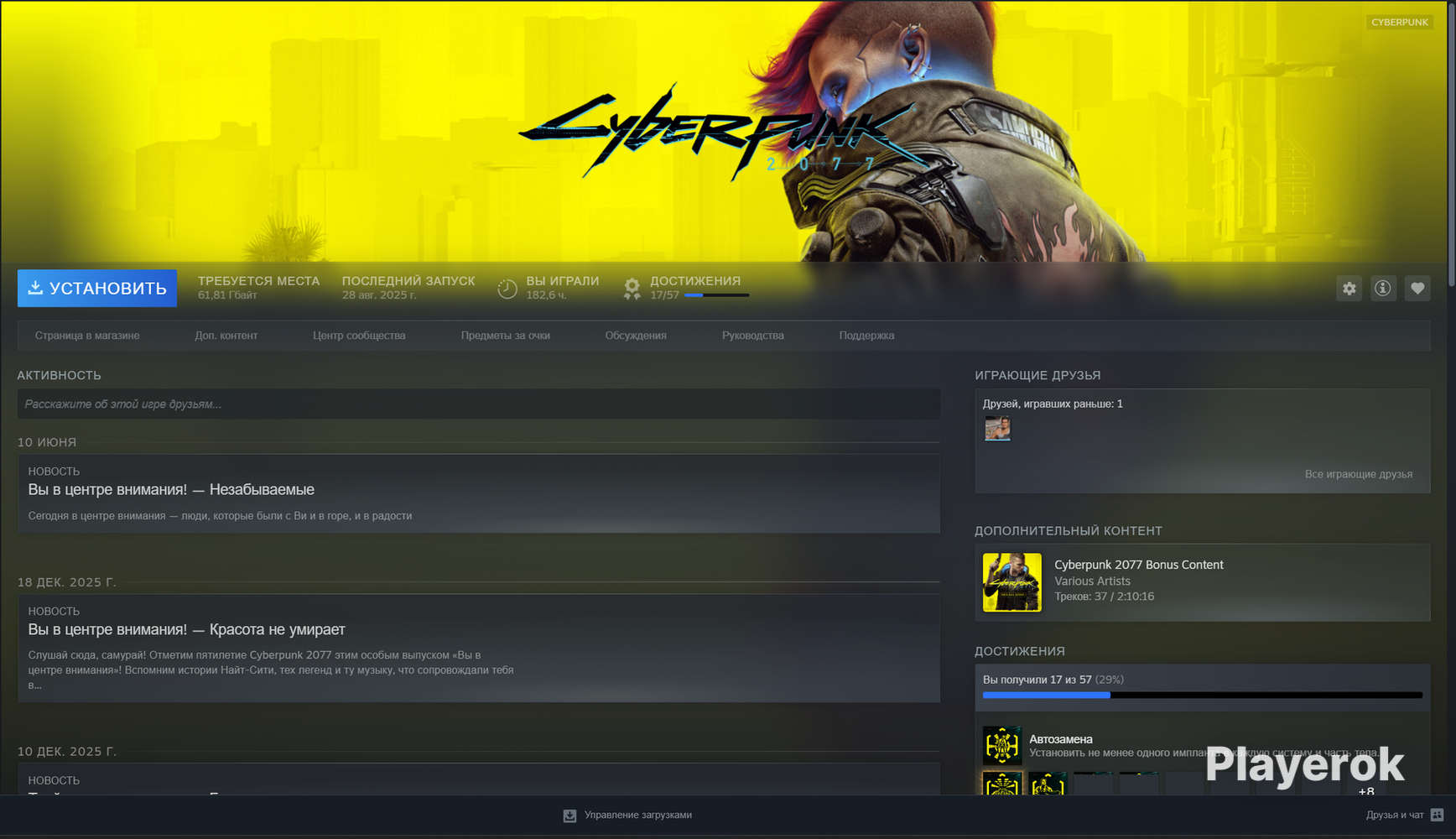
Task: Click the Треков: 37 / 2:10:16 text
Action: click(1104, 597)
